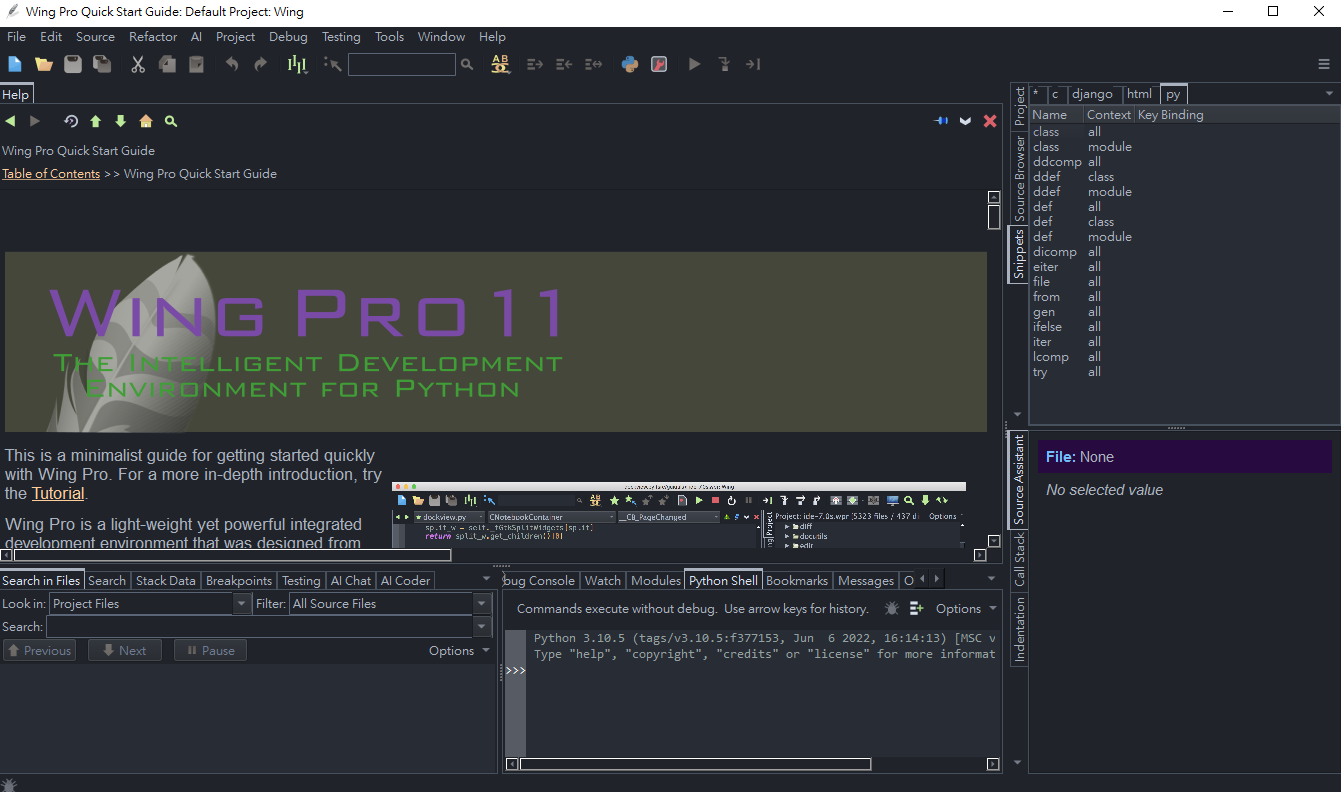Open the Refactor menu
Screen dimensions: 1341x792
coord(153,37)
